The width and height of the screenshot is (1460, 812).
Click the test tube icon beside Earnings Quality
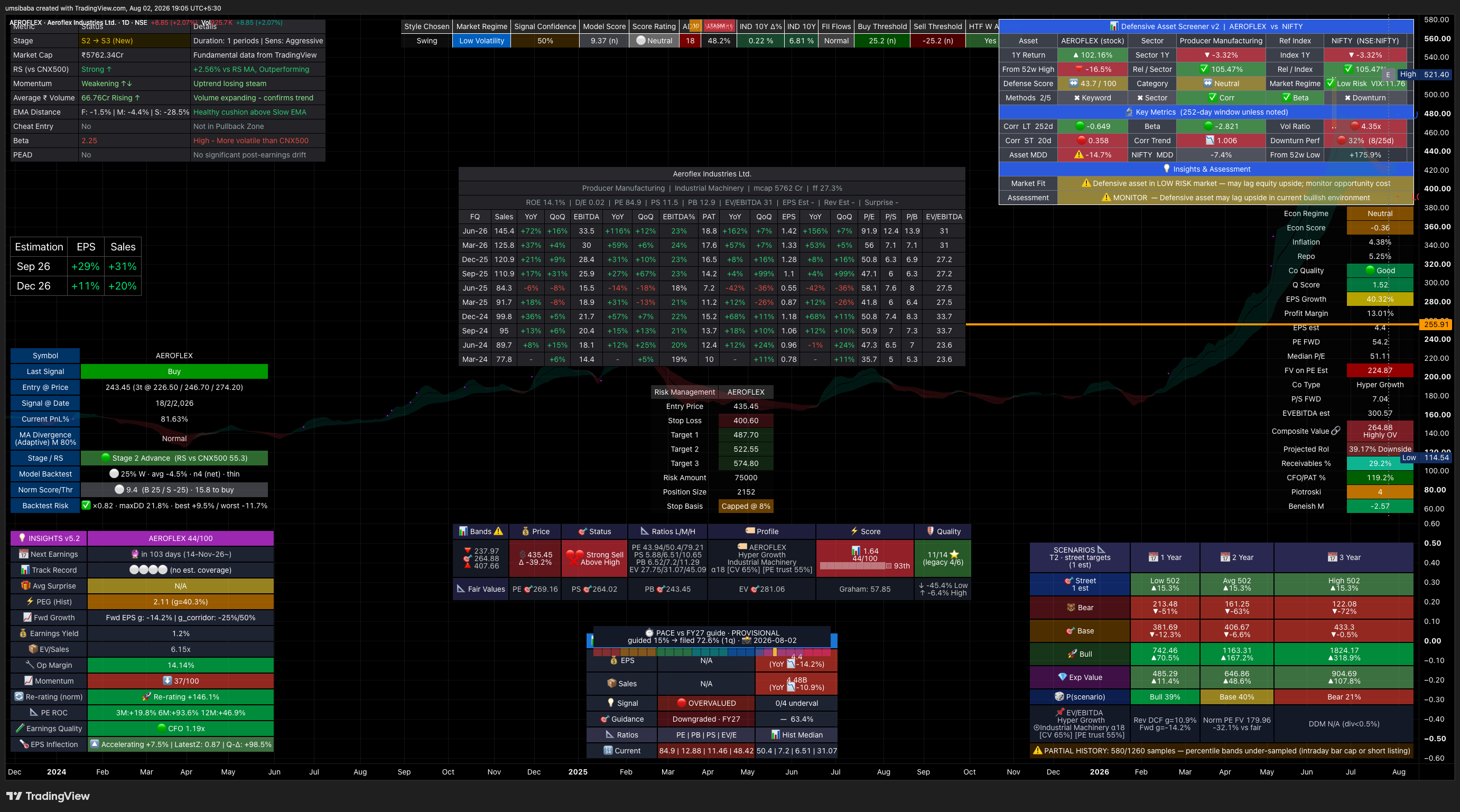pos(20,728)
